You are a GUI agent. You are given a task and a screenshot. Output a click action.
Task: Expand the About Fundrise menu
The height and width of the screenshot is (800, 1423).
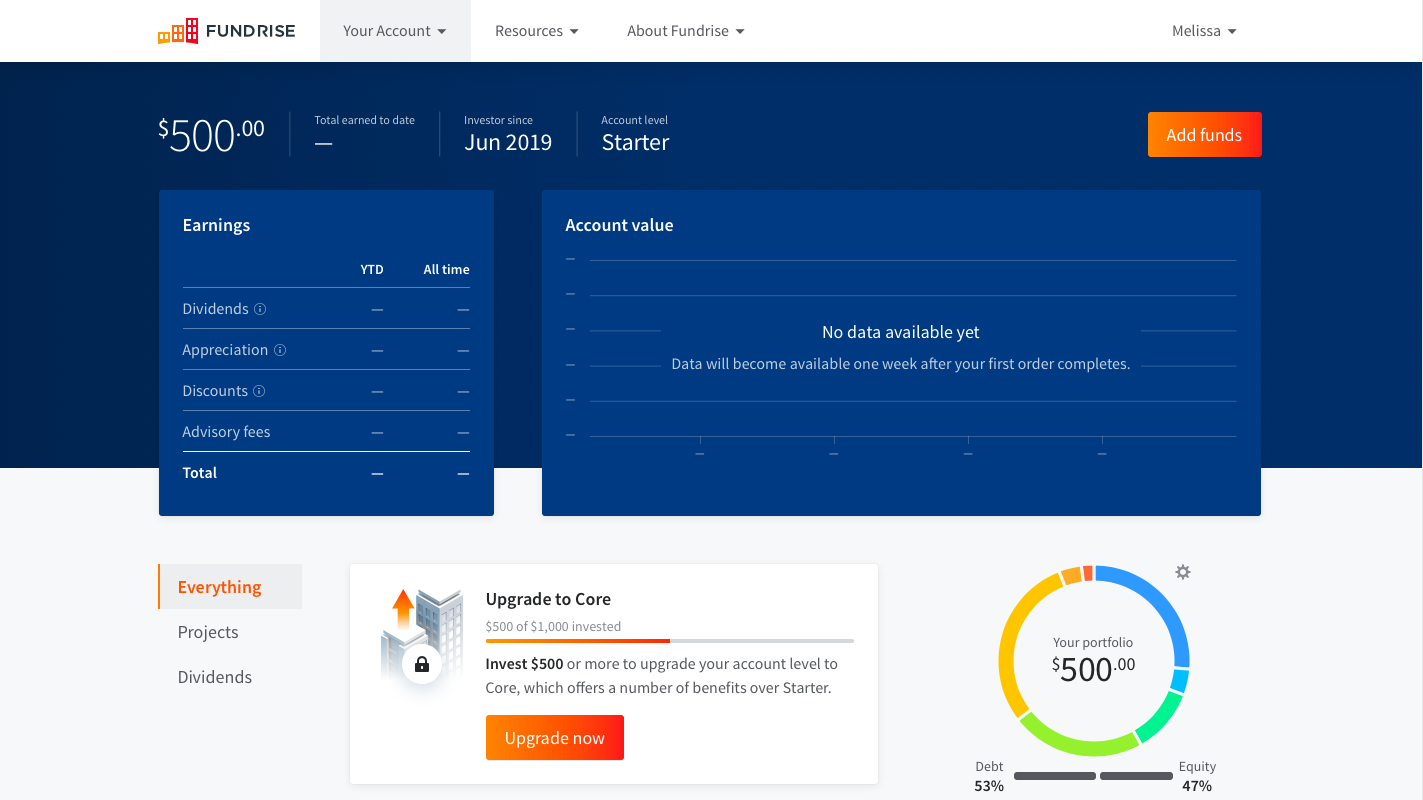(686, 31)
